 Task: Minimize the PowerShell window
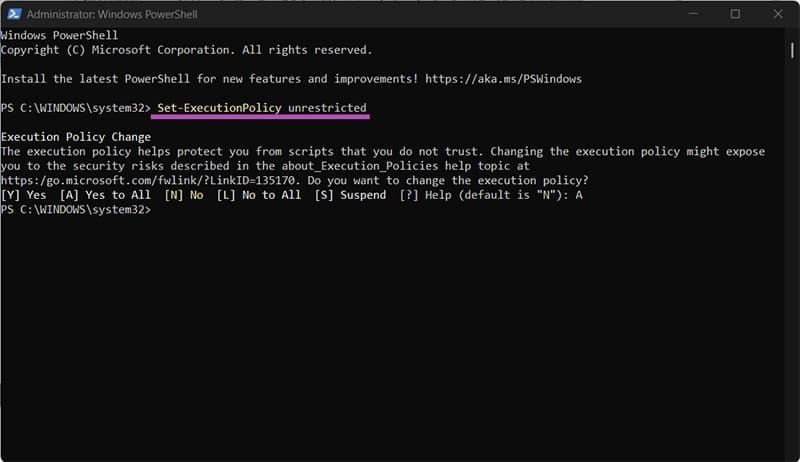tap(690, 14)
